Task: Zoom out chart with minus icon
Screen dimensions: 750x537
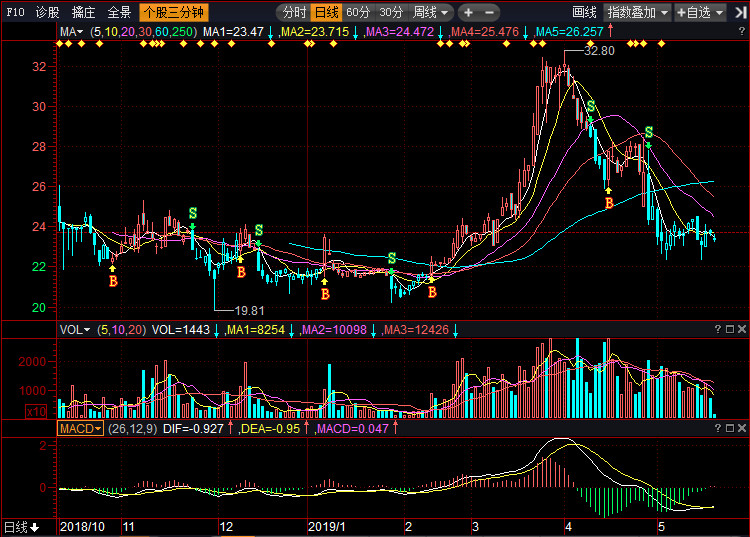Action: coord(489,12)
